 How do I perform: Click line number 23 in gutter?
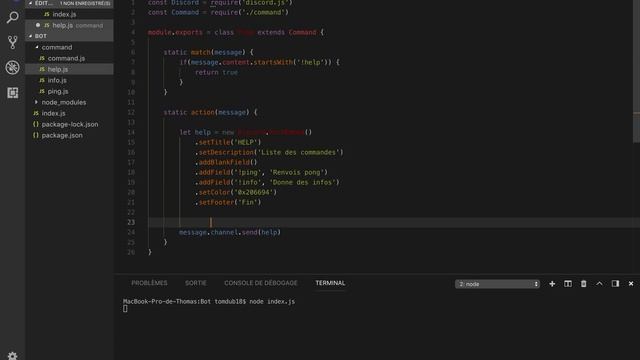click(131, 222)
